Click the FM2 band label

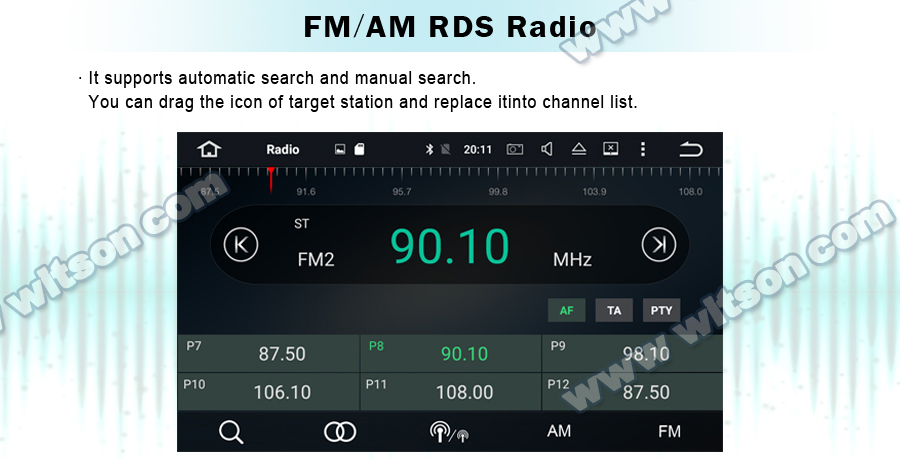316,260
